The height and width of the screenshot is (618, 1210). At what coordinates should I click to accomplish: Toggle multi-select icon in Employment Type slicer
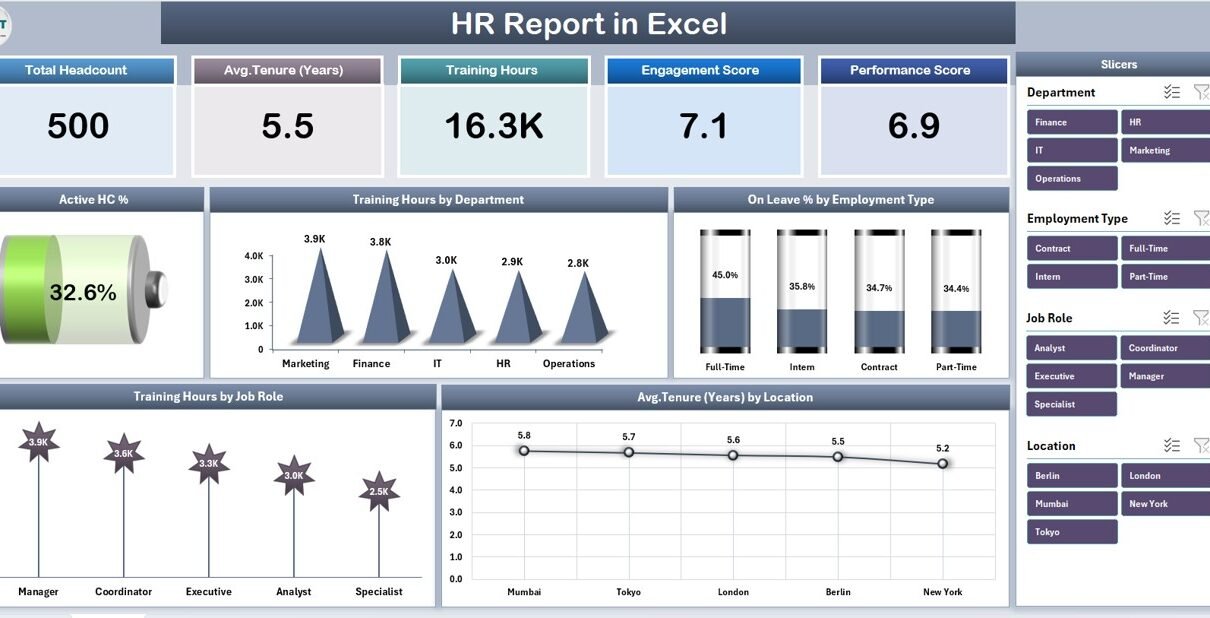point(1172,218)
